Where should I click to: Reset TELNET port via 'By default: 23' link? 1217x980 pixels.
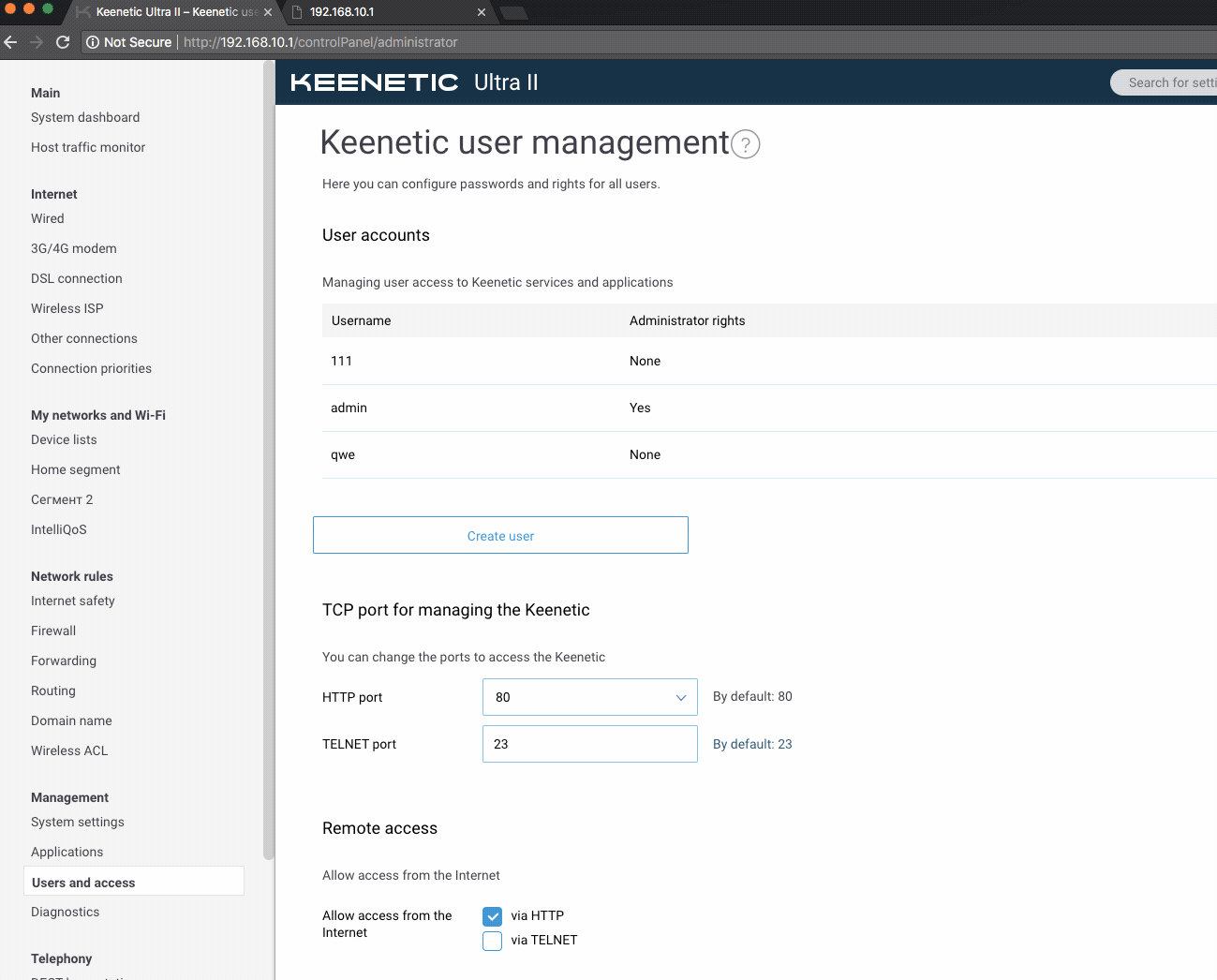click(752, 744)
